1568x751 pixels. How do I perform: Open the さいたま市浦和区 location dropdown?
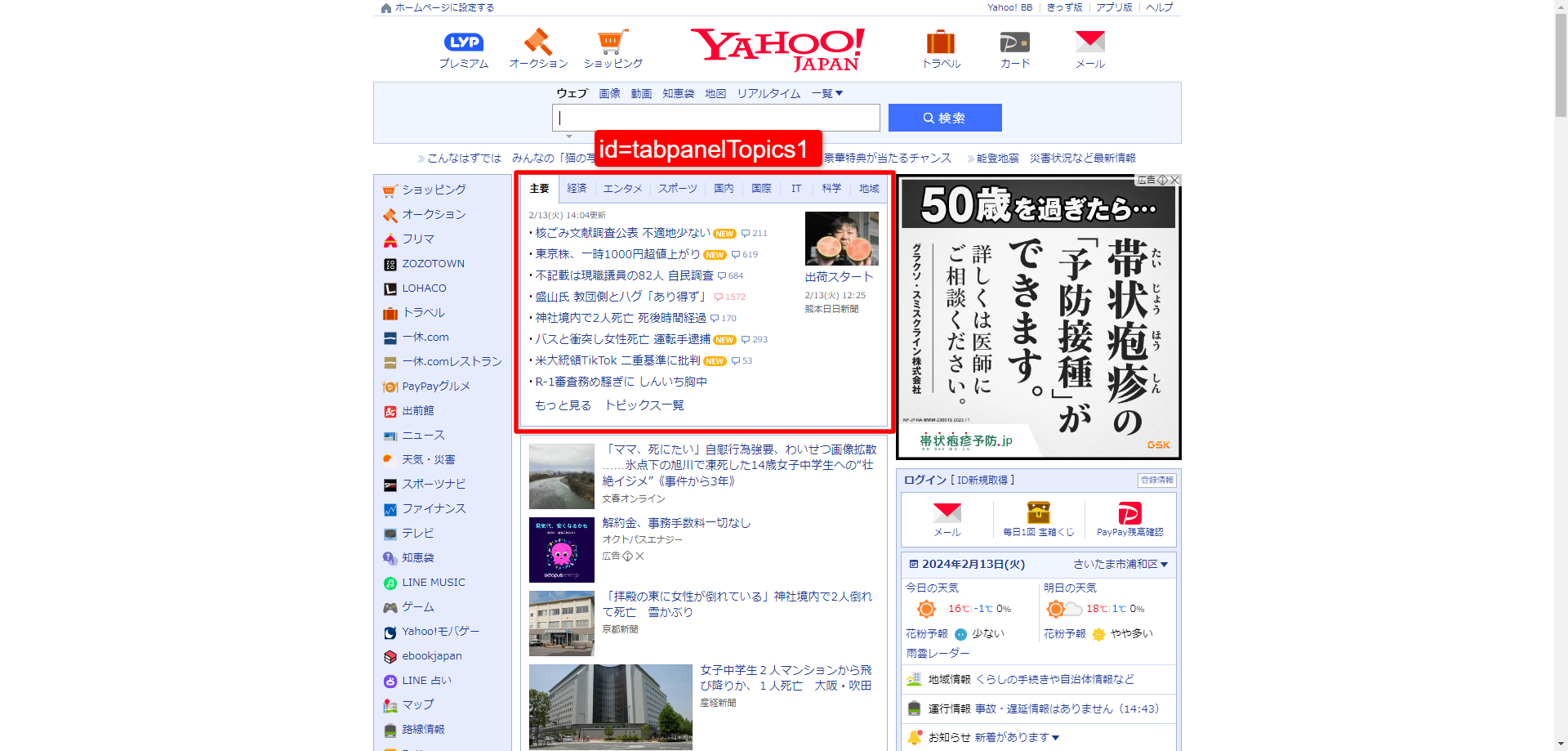[x=1120, y=565]
